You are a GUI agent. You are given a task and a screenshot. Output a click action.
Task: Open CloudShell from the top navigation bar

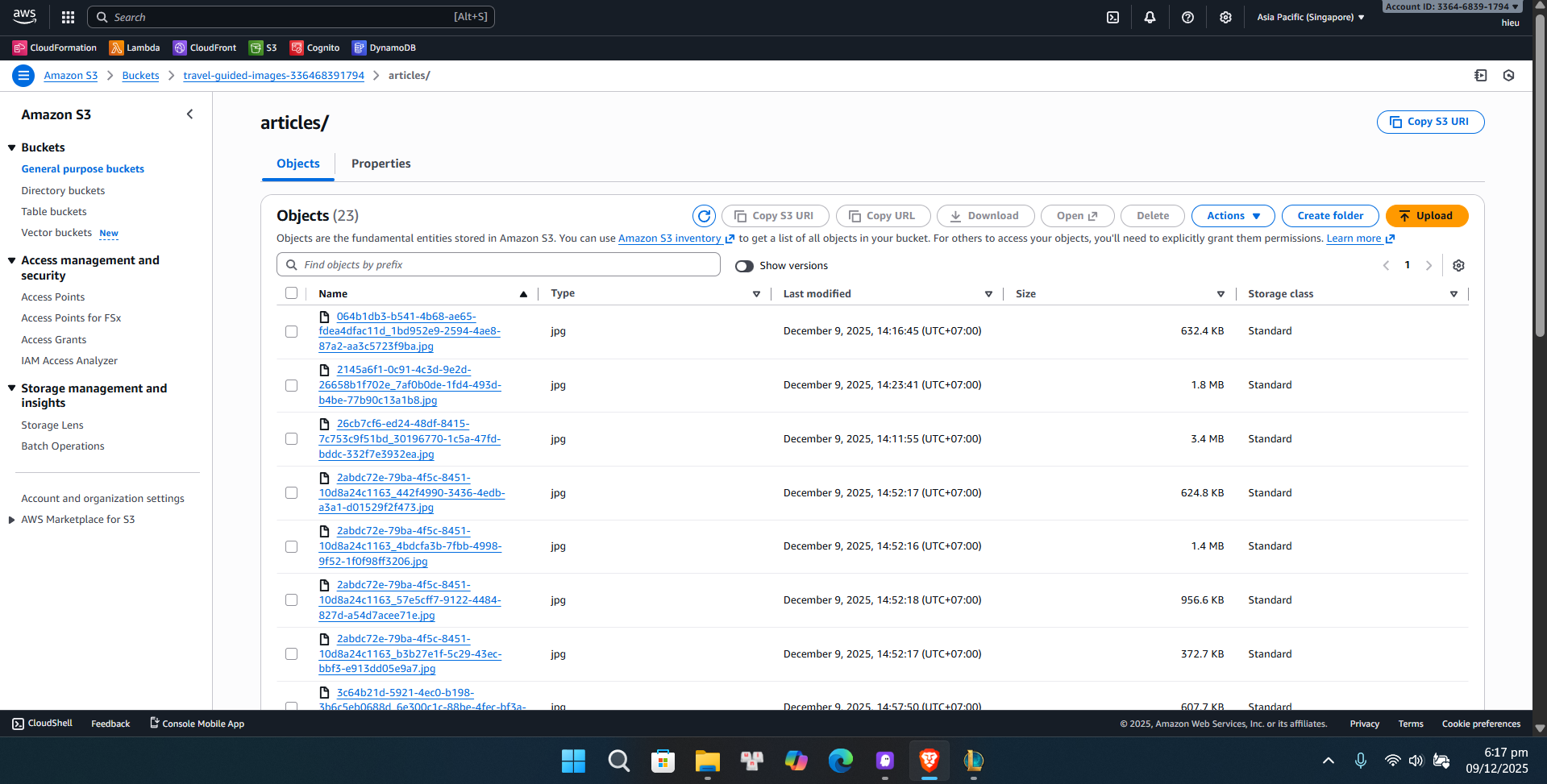1113,17
